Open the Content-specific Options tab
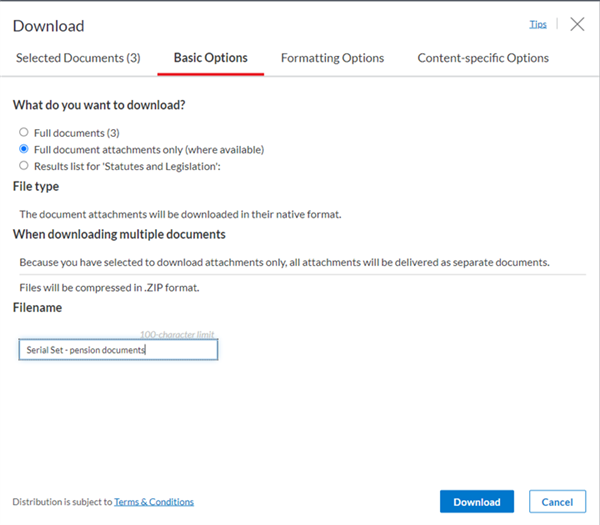Screen dimensions: 600x525 (483, 58)
